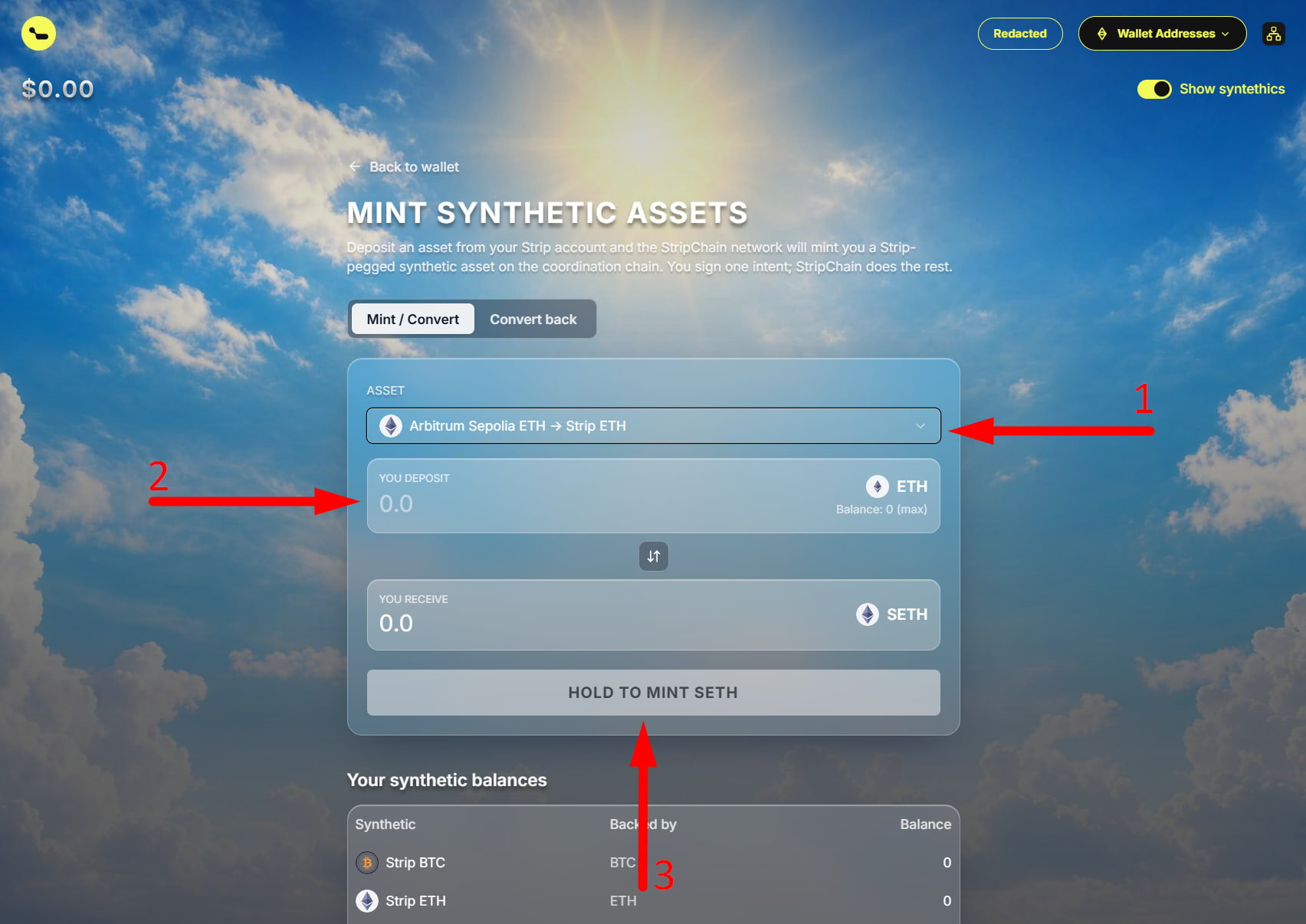Click the MINT SYNTHETIC ASSETS heading
1306x924 pixels.
547,213
